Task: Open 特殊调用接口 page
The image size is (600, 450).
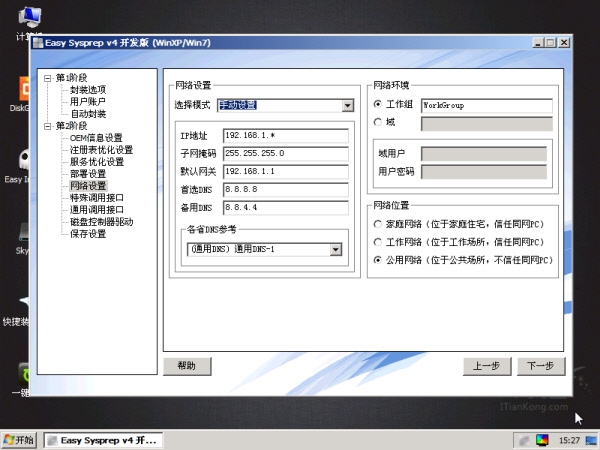Action: pos(97,198)
